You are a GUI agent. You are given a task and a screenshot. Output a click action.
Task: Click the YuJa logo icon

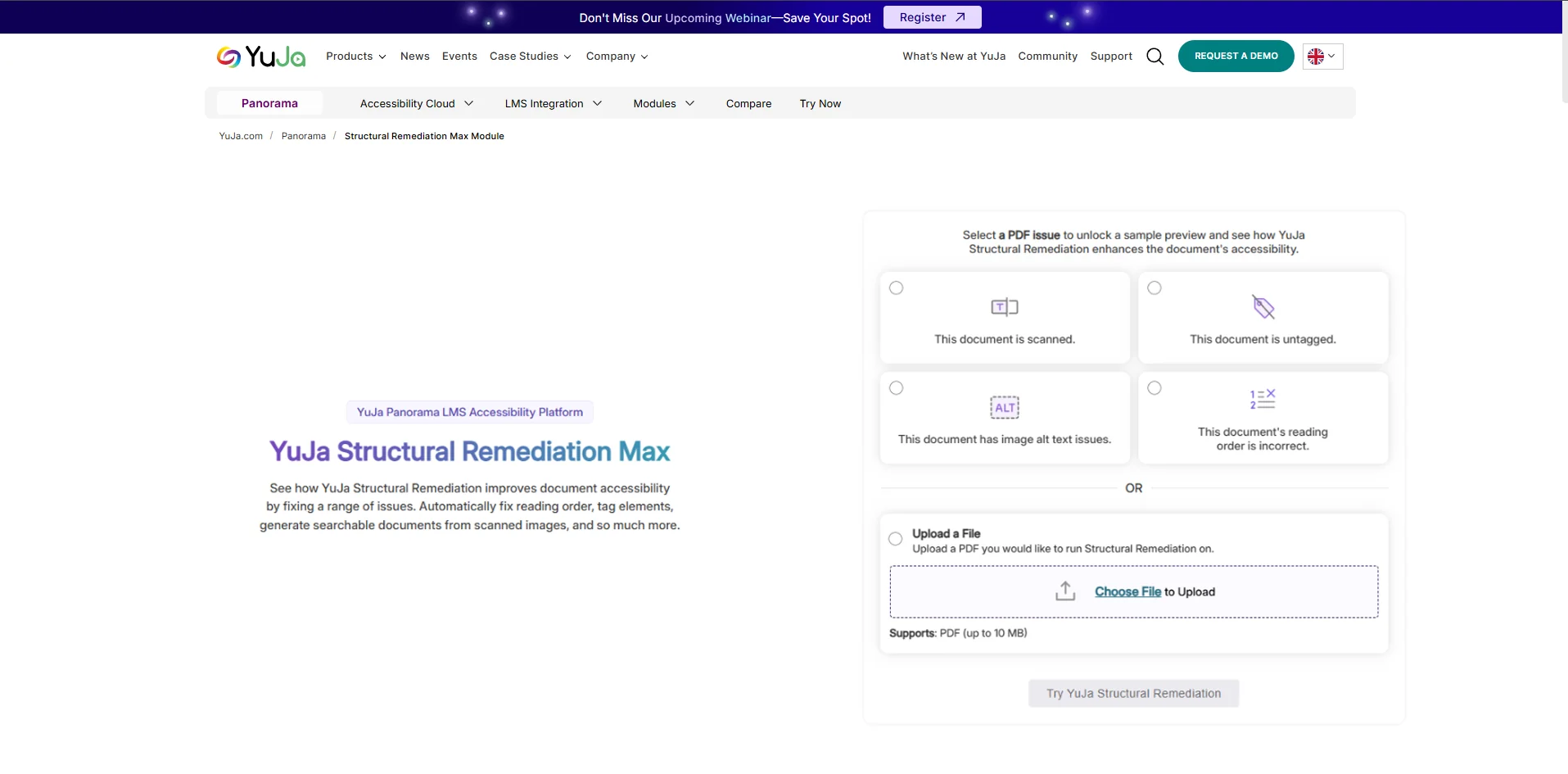coord(228,57)
